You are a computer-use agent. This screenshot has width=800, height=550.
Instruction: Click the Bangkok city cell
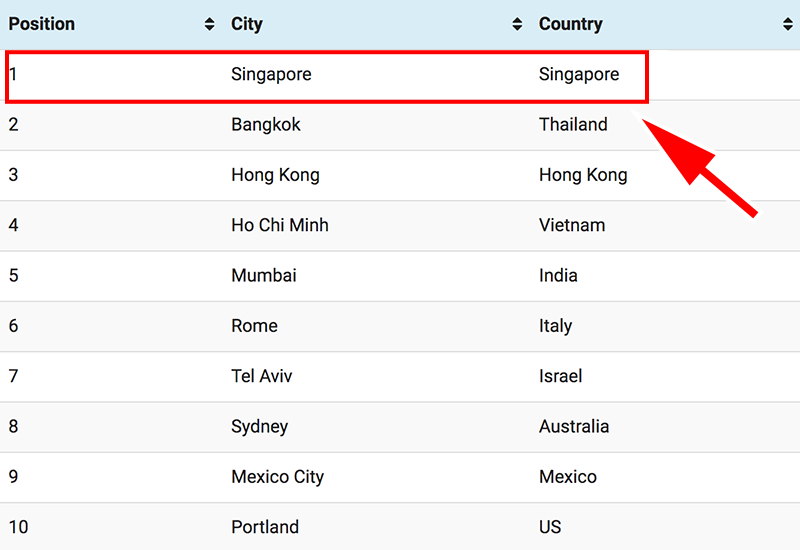[x=266, y=125]
